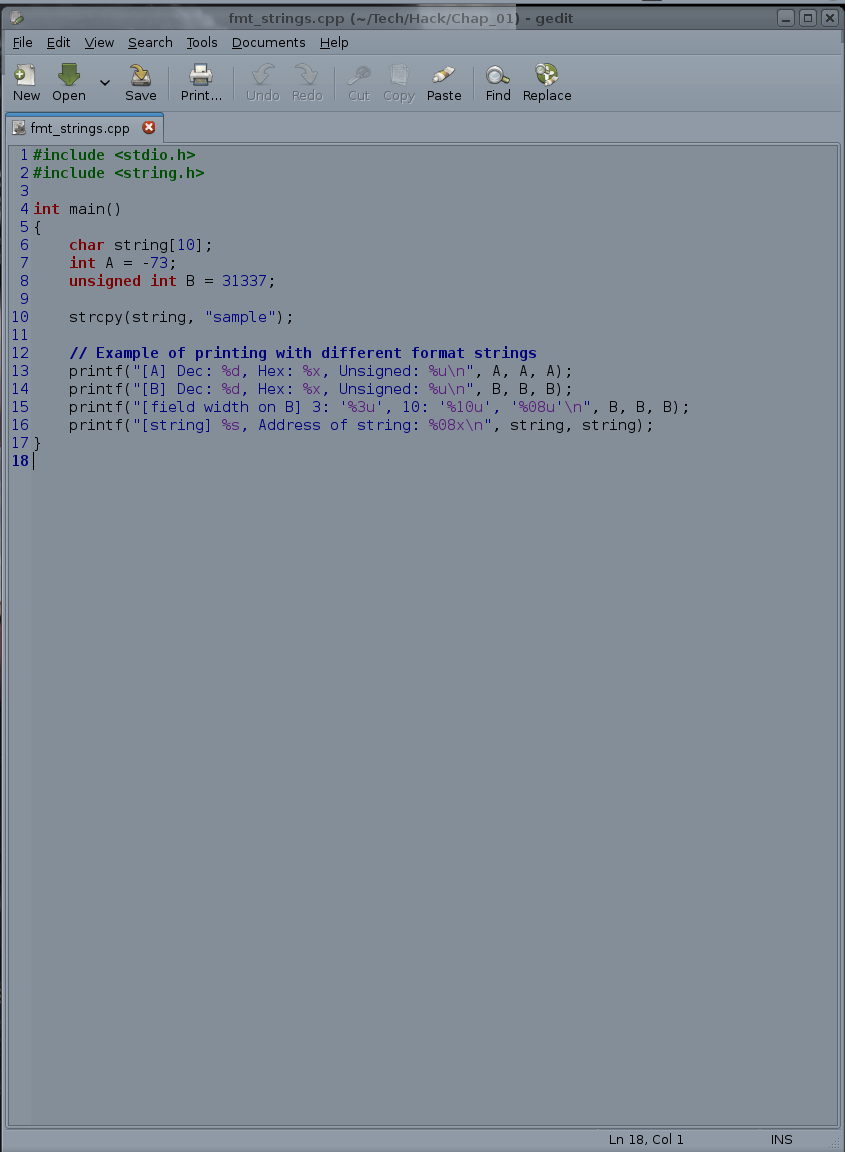Click the document icon in fmt_strings.cpp tab

19,128
